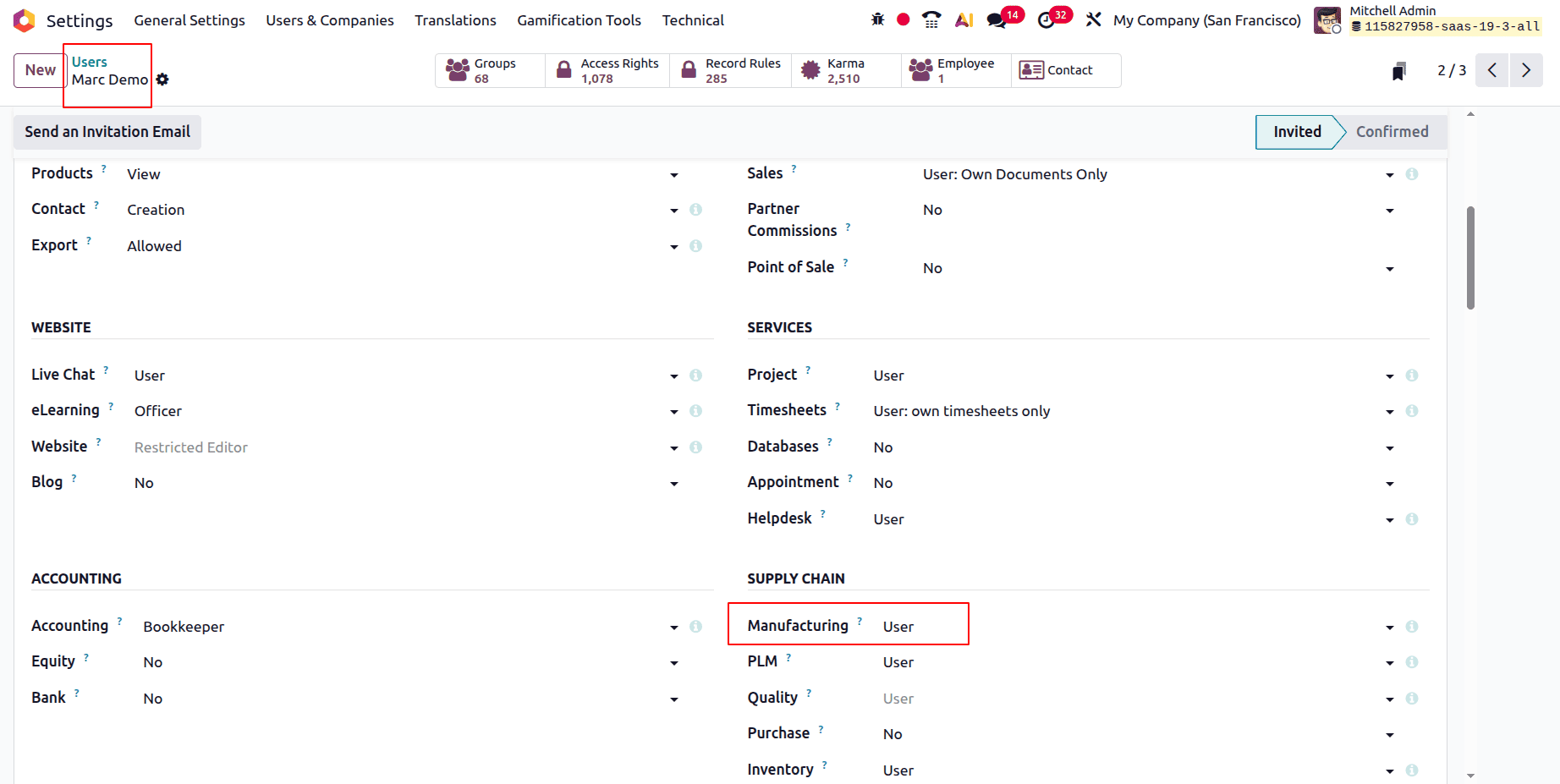Image resolution: width=1560 pixels, height=784 pixels.
Task: Click the red recording indicator
Action: [x=904, y=19]
